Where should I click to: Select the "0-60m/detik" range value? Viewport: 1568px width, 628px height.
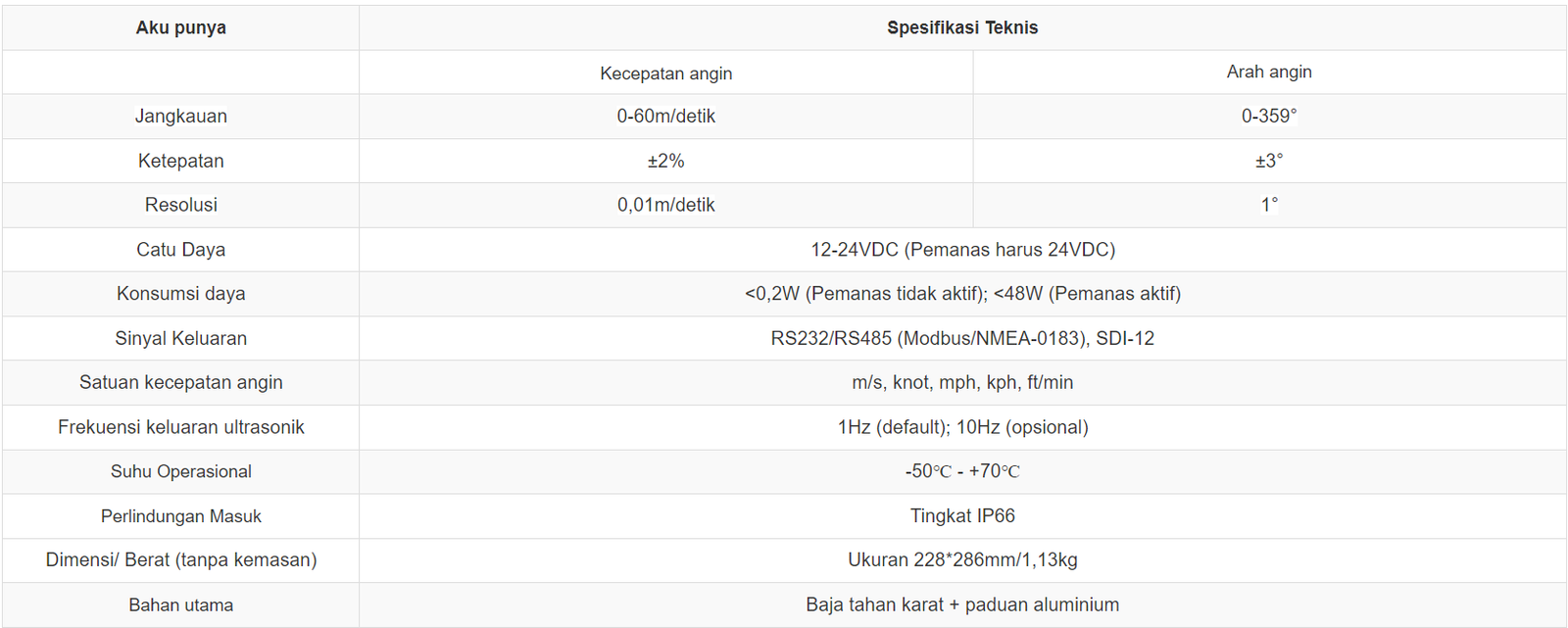665,116
